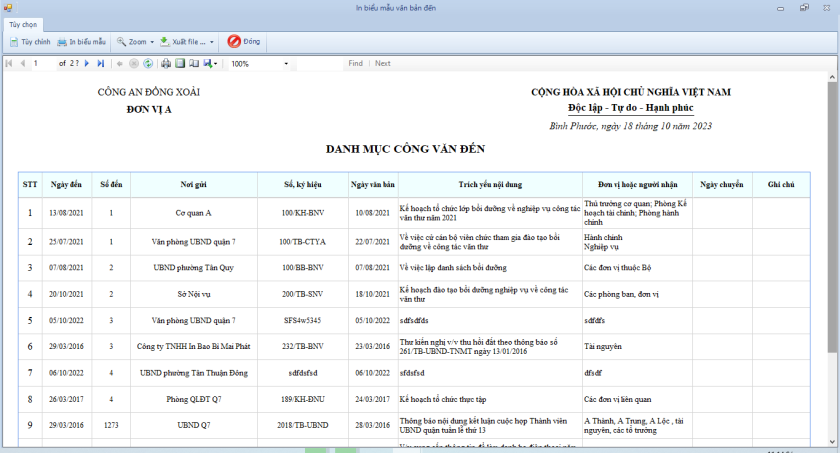The width and height of the screenshot is (840, 453).
Task: Open the Zoom dropdown in the ribbon
Action: tap(132, 42)
